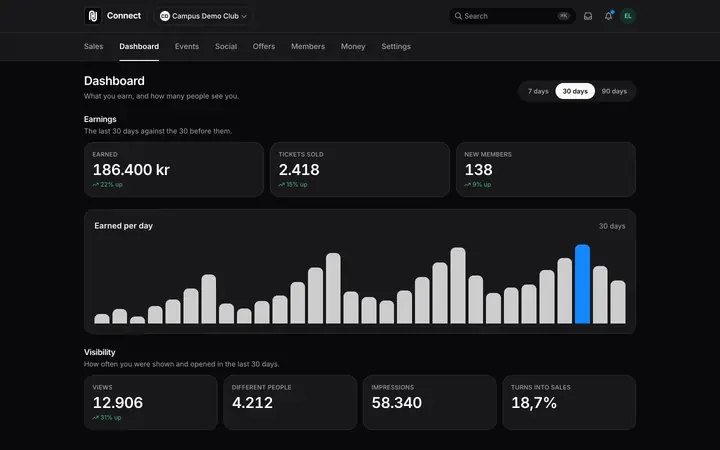Select the 30 days range
The width and height of the screenshot is (720, 450).
click(x=575, y=91)
